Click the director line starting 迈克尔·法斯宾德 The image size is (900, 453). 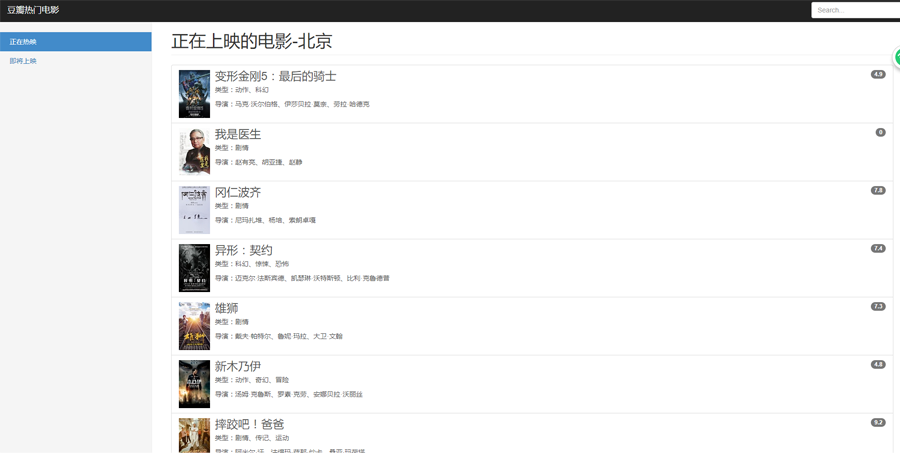pyautogui.click(x=302, y=278)
